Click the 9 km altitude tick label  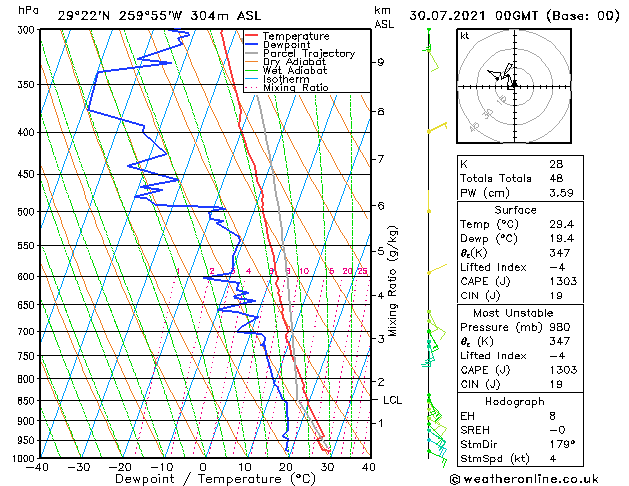380,62
